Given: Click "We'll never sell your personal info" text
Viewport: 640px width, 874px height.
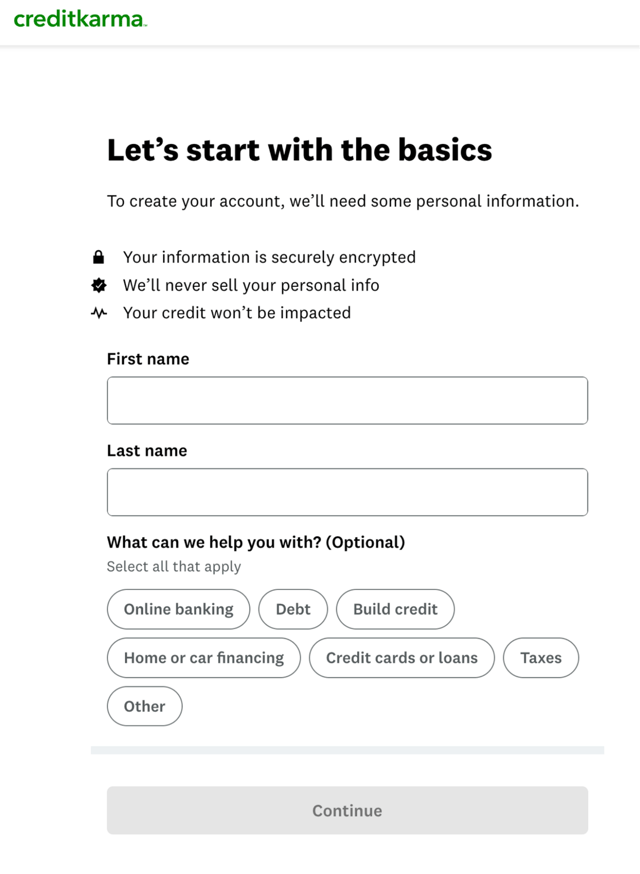Looking at the screenshot, I should [251, 285].
